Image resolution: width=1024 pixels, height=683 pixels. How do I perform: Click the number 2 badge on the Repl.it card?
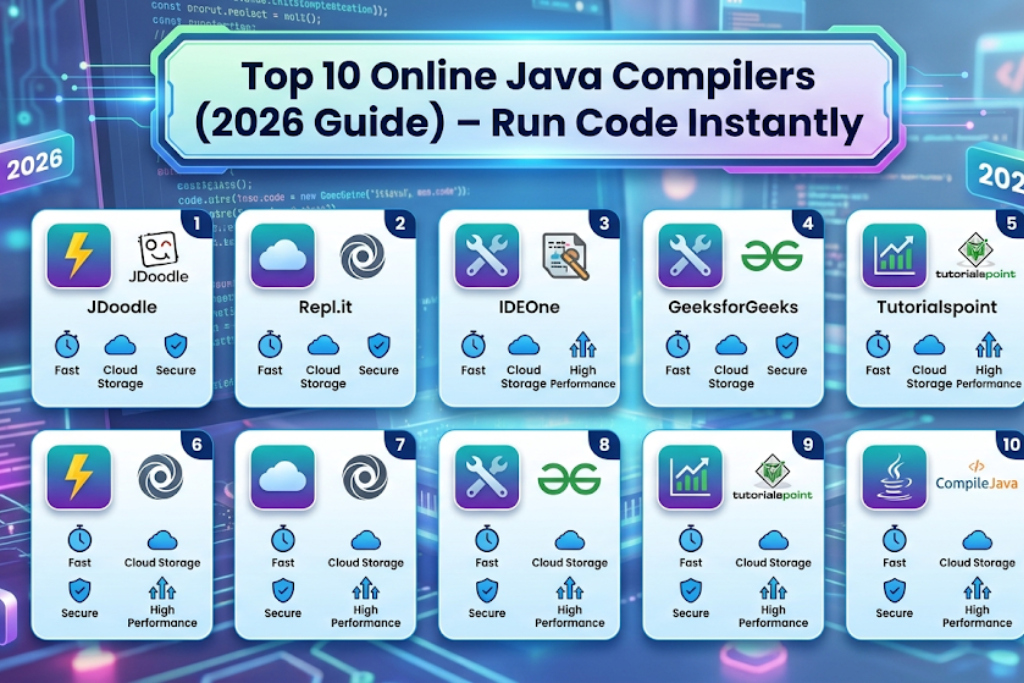tap(400, 224)
